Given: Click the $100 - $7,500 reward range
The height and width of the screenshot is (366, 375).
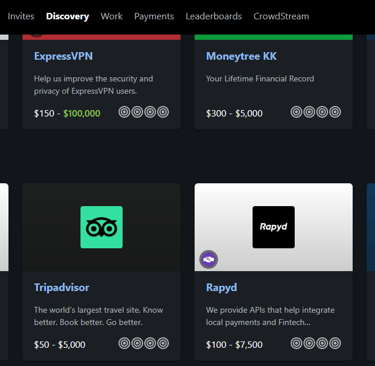Looking at the screenshot, I should click(234, 344).
